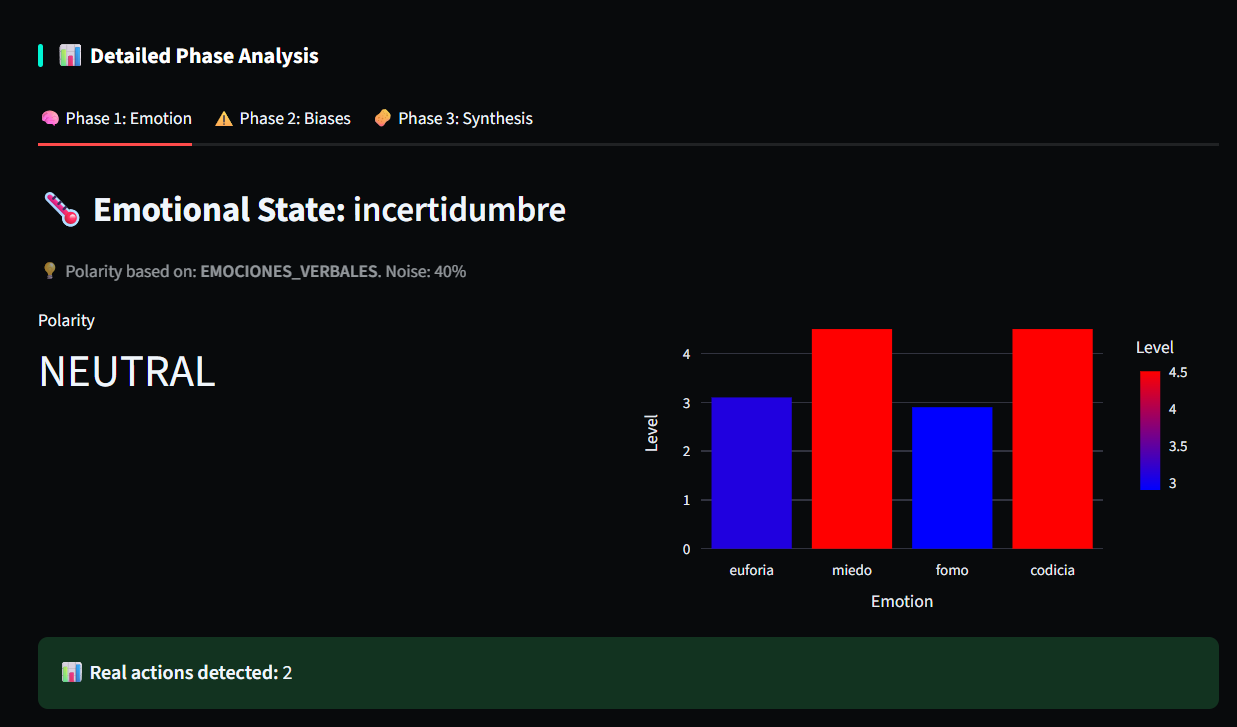The width and height of the screenshot is (1237, 727).
Task: Click the orange icon in the Phase 3 tab
Action: coord(382,119)
